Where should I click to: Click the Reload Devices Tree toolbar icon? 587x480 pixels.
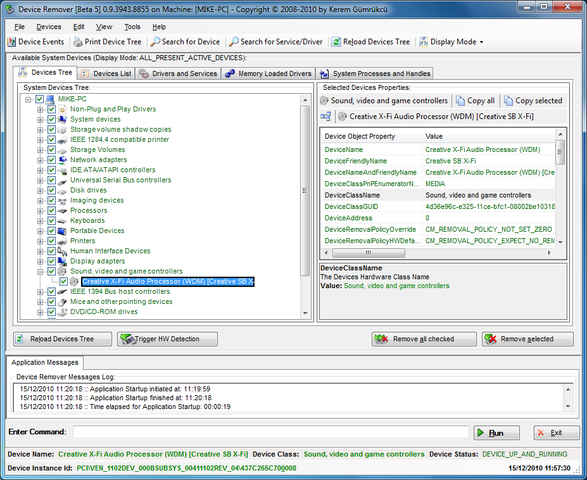point(336,42)
